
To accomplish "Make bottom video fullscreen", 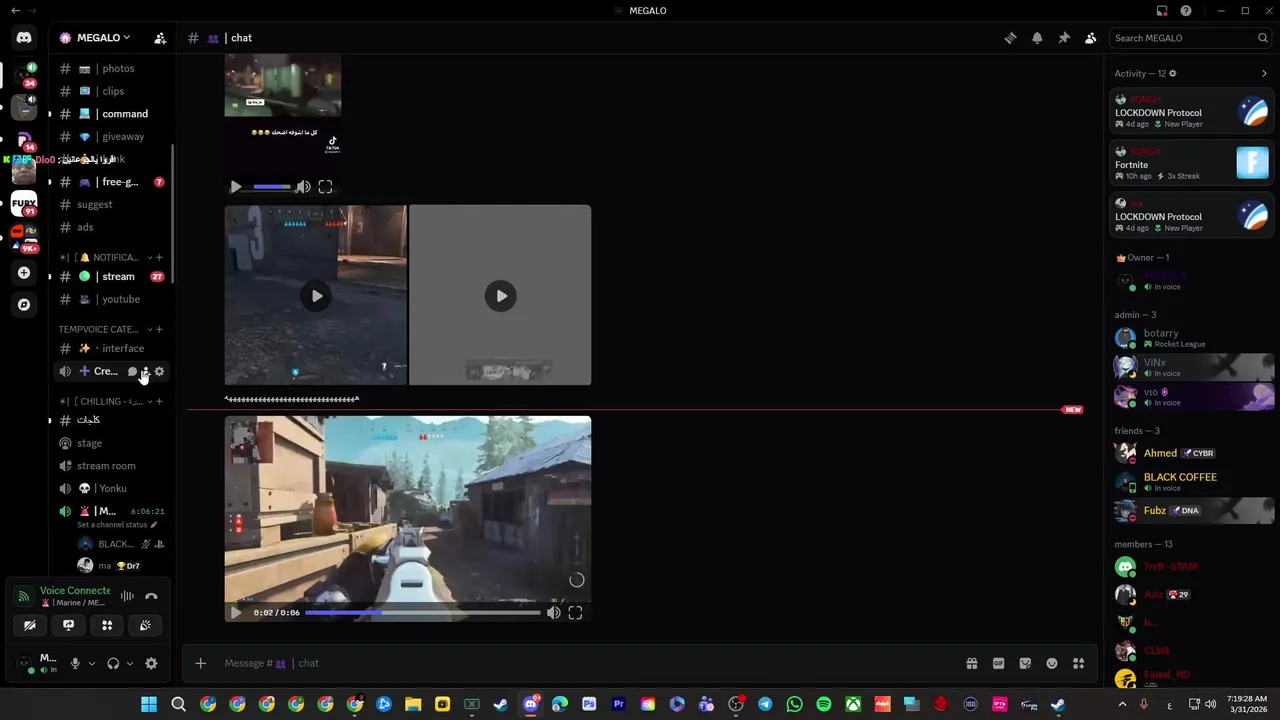I will (x=575, y=613).
